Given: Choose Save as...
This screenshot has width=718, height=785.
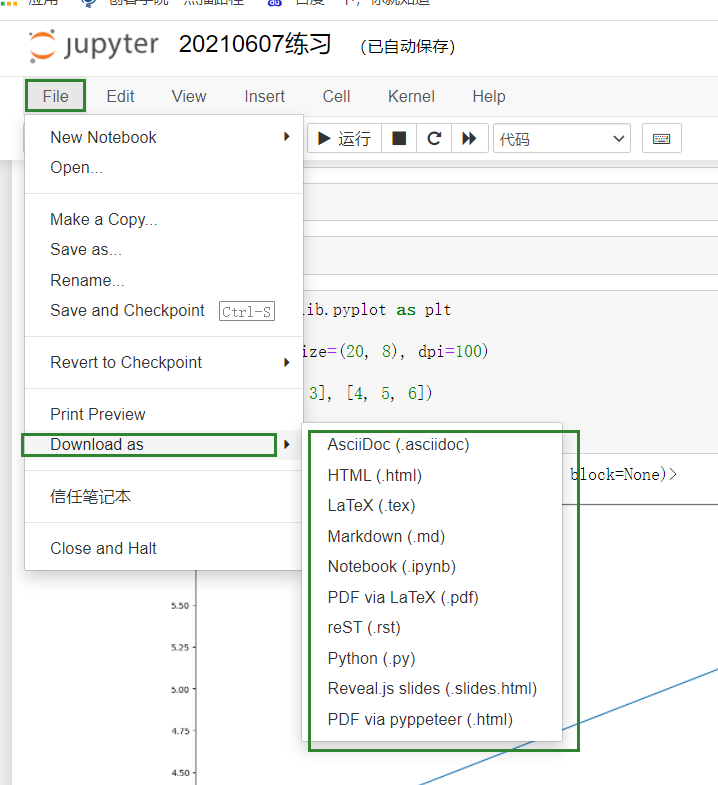Looking at the screenshot, I should coord(164,249).
